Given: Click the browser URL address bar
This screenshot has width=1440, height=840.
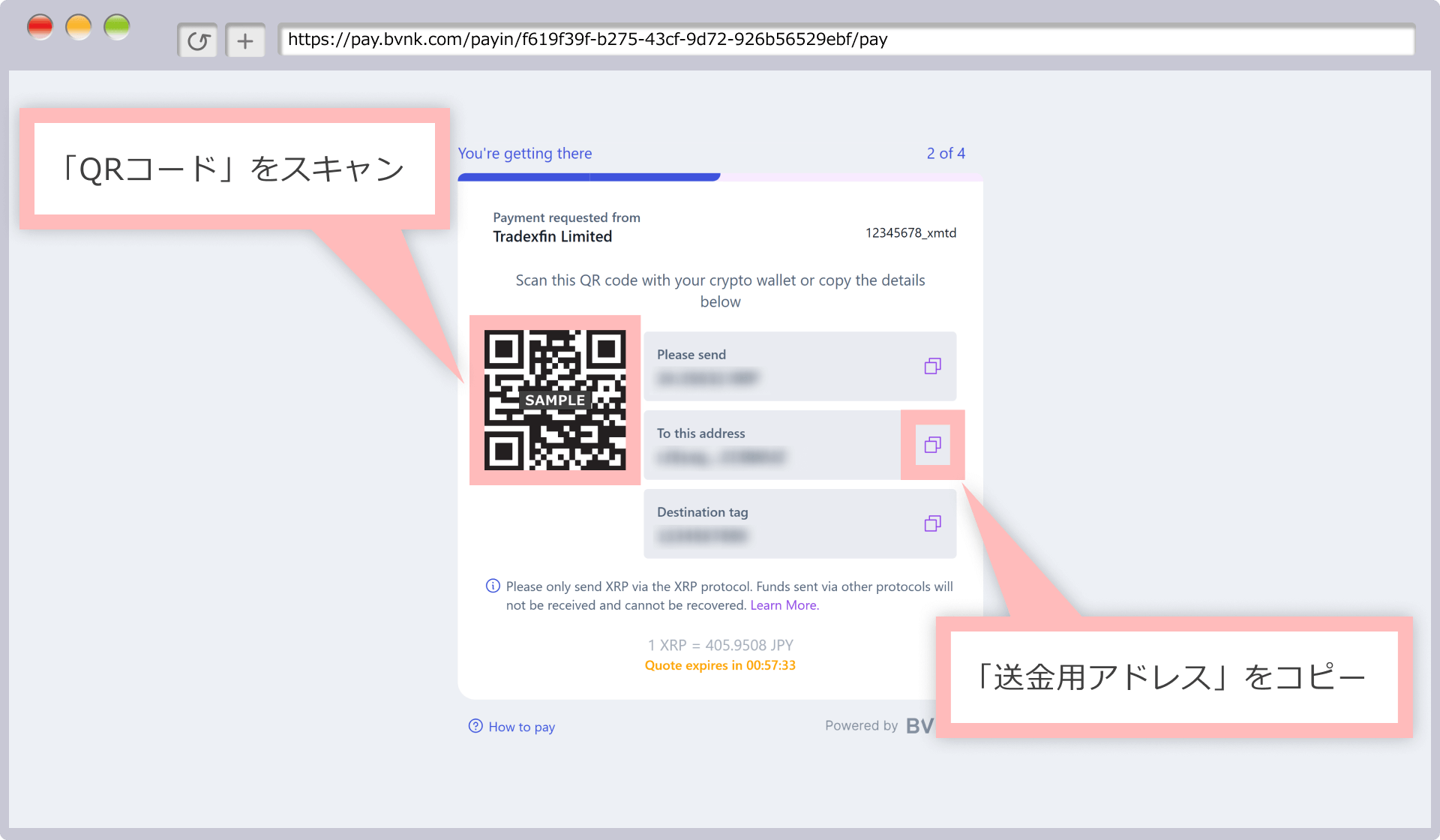Looking at the screenshot, I should coord(845,40).
